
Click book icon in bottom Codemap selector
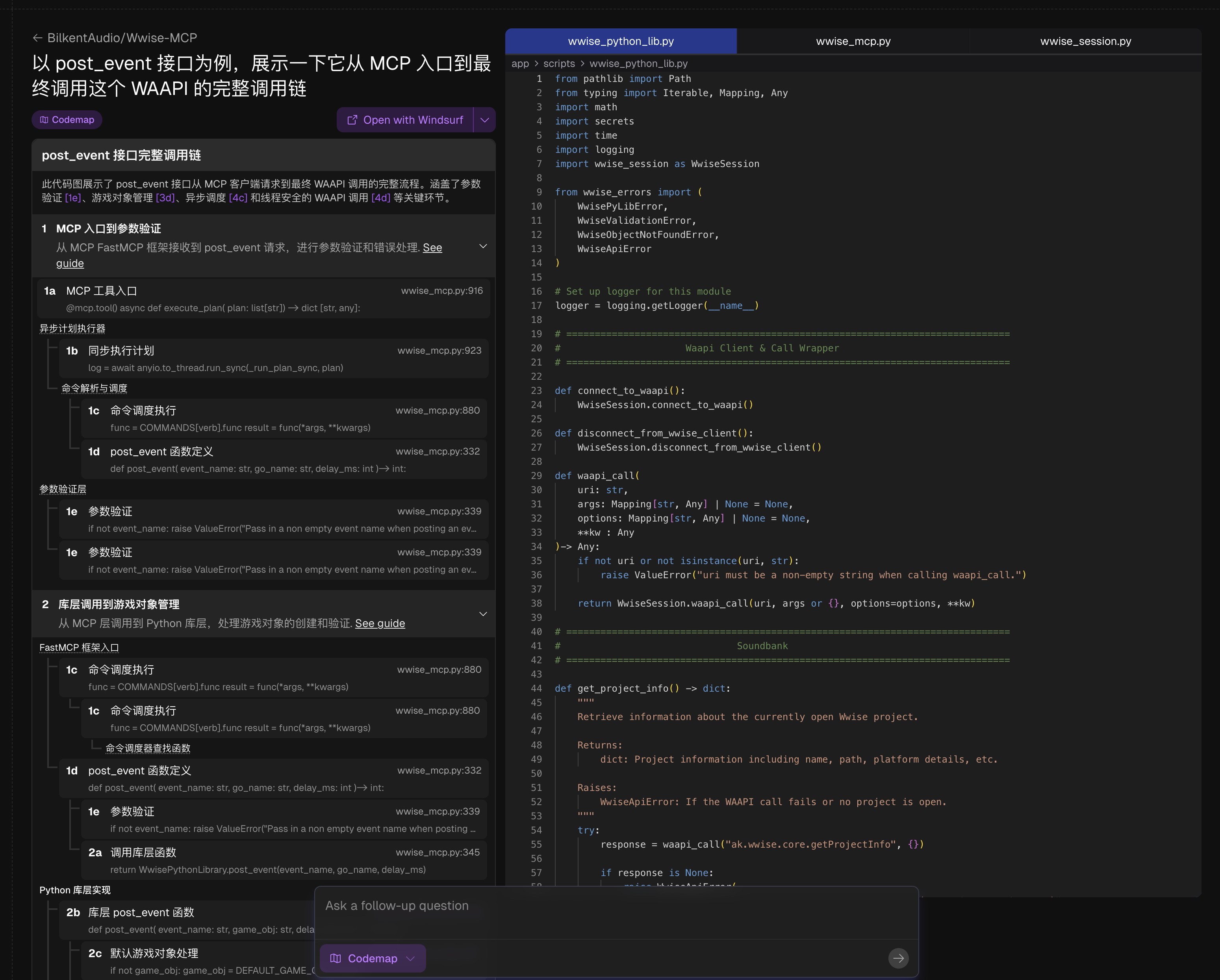[x=336, y=958]
